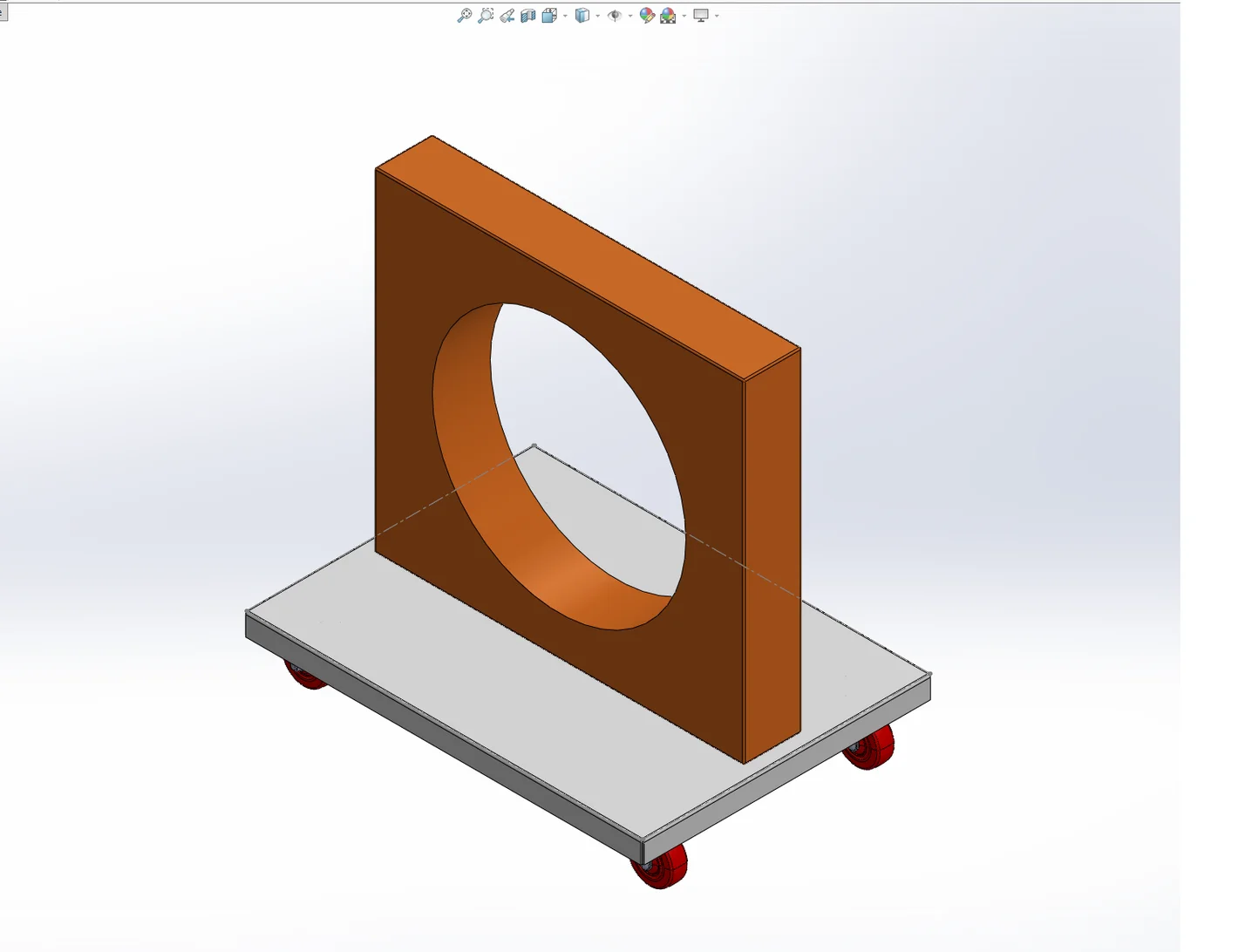Viewport: 1252px width, 952px height.
Task: Toggle the Section View tool
Action: (527, 15)
